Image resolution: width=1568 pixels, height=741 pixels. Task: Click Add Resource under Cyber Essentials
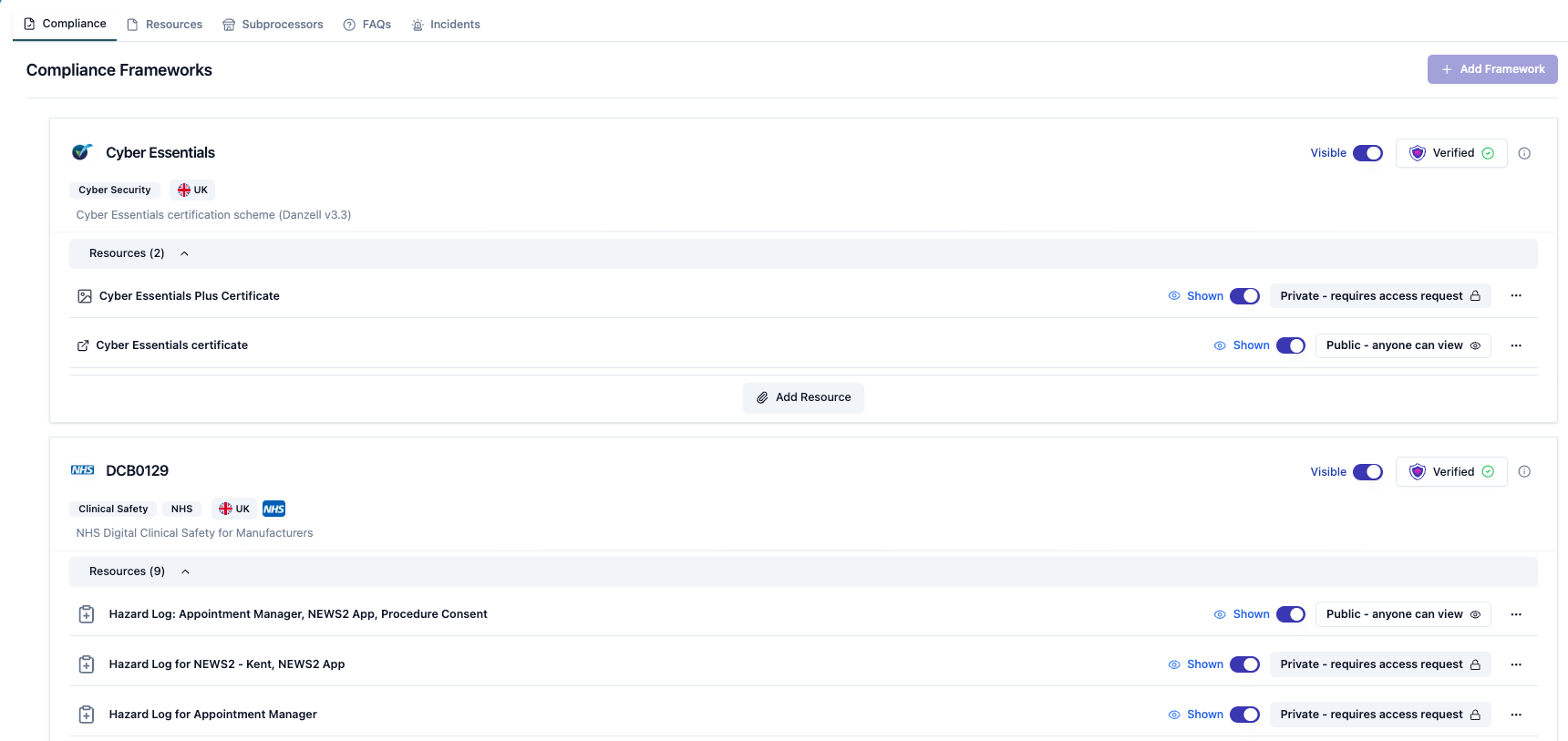pyautogui.click(x=803, y=397)
